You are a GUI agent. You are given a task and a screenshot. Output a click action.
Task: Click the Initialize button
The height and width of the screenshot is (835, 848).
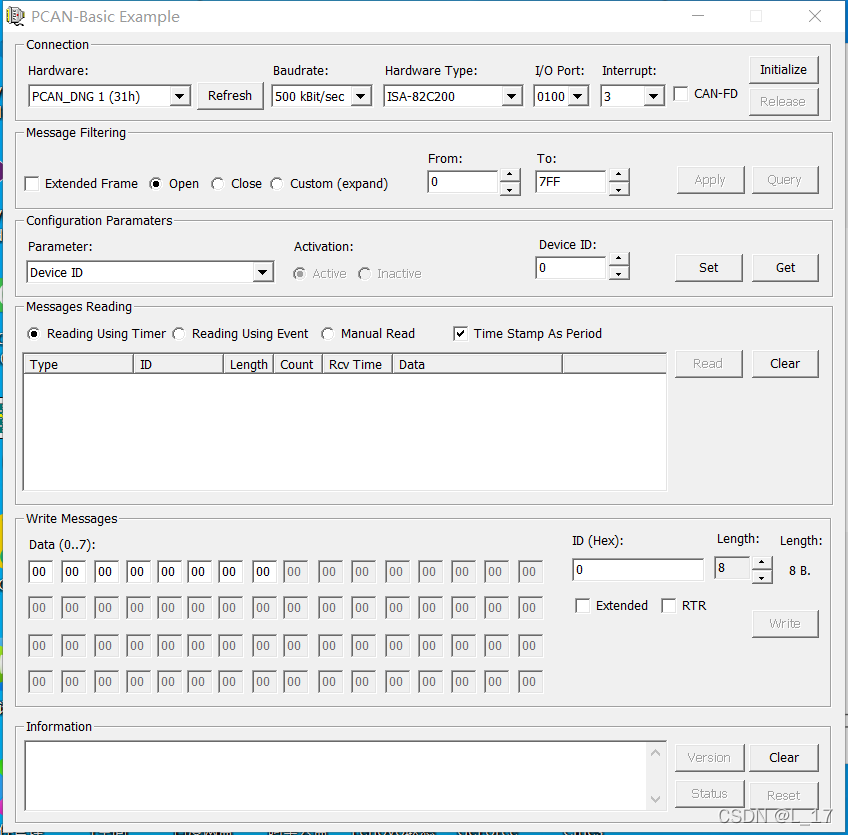[783, 70]
